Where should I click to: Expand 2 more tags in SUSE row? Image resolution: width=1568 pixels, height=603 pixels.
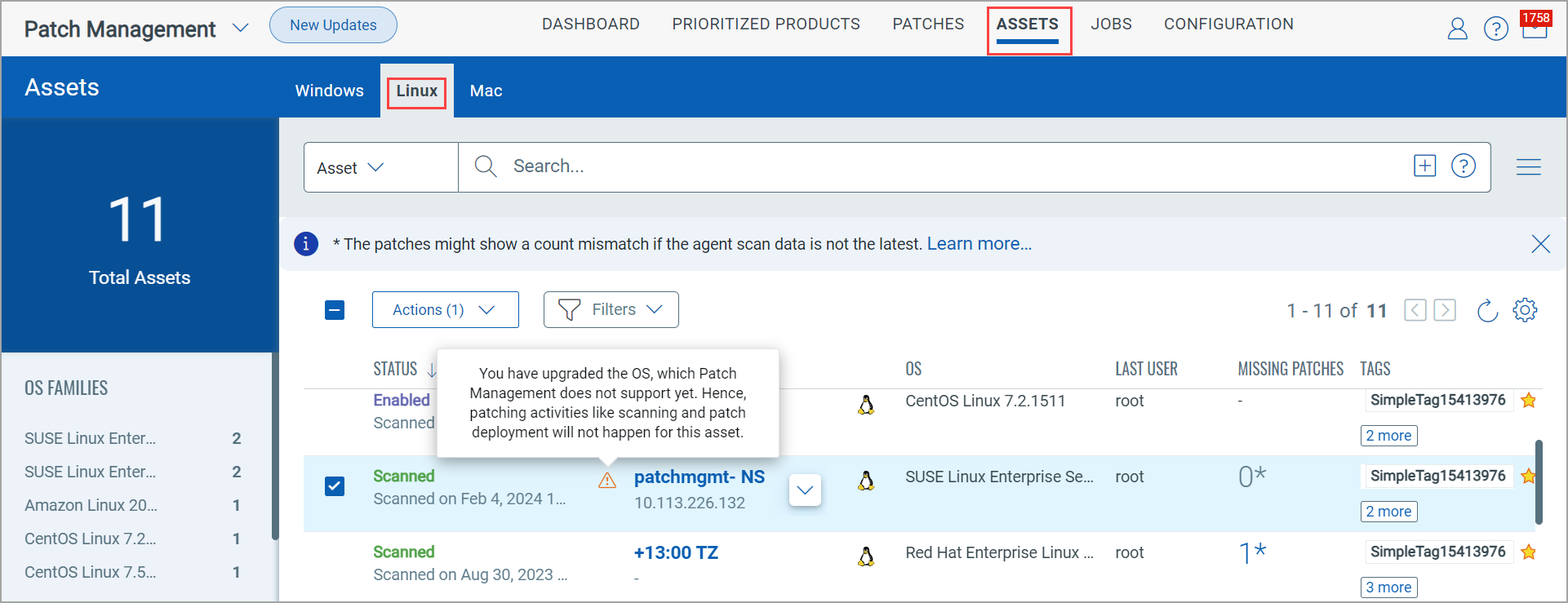[1388, 512]
